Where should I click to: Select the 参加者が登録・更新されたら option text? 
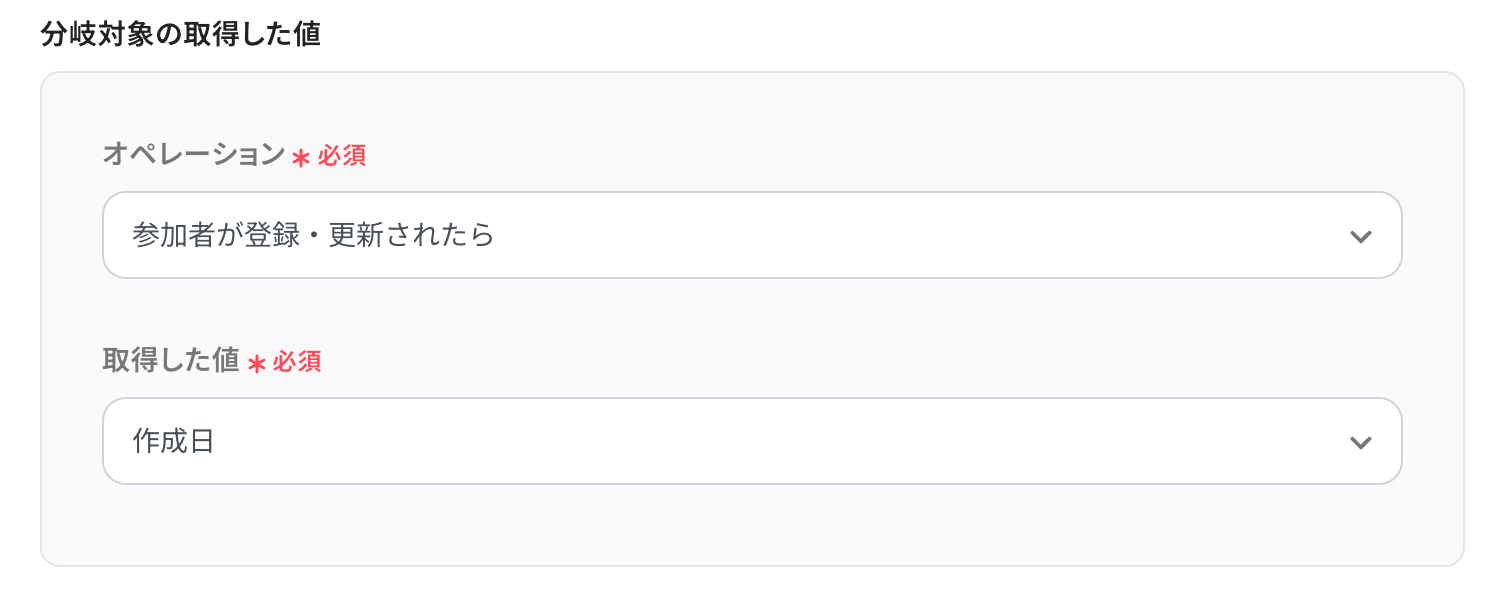(313, 235)
